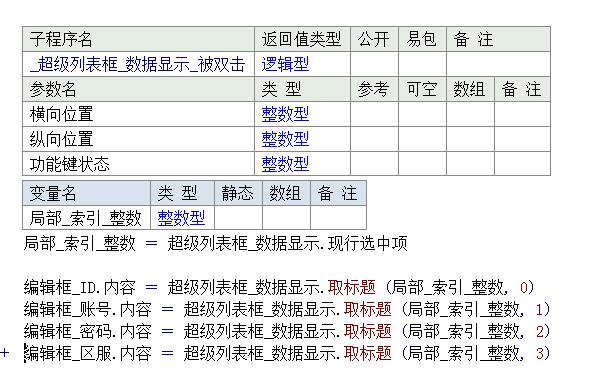The image size is (616, 386).
Task: Click the 公开 header cell
Action: tap(374, 39)
